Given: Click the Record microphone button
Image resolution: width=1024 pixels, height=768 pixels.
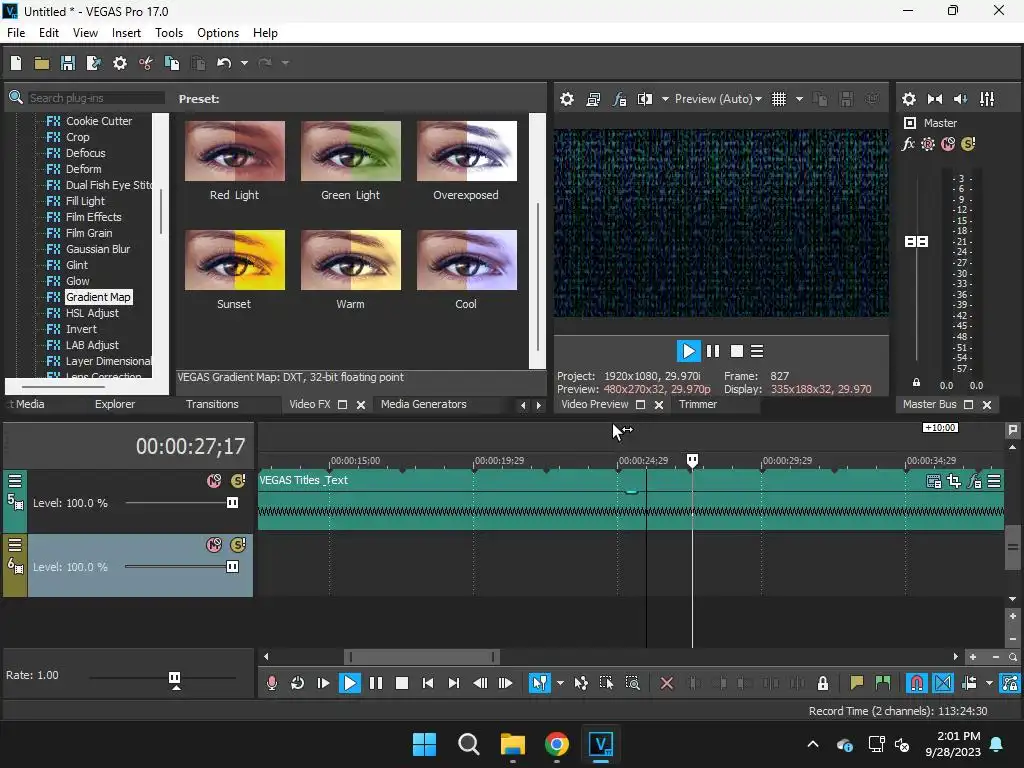Looking at the screenshot, I should tap(272, 683).
